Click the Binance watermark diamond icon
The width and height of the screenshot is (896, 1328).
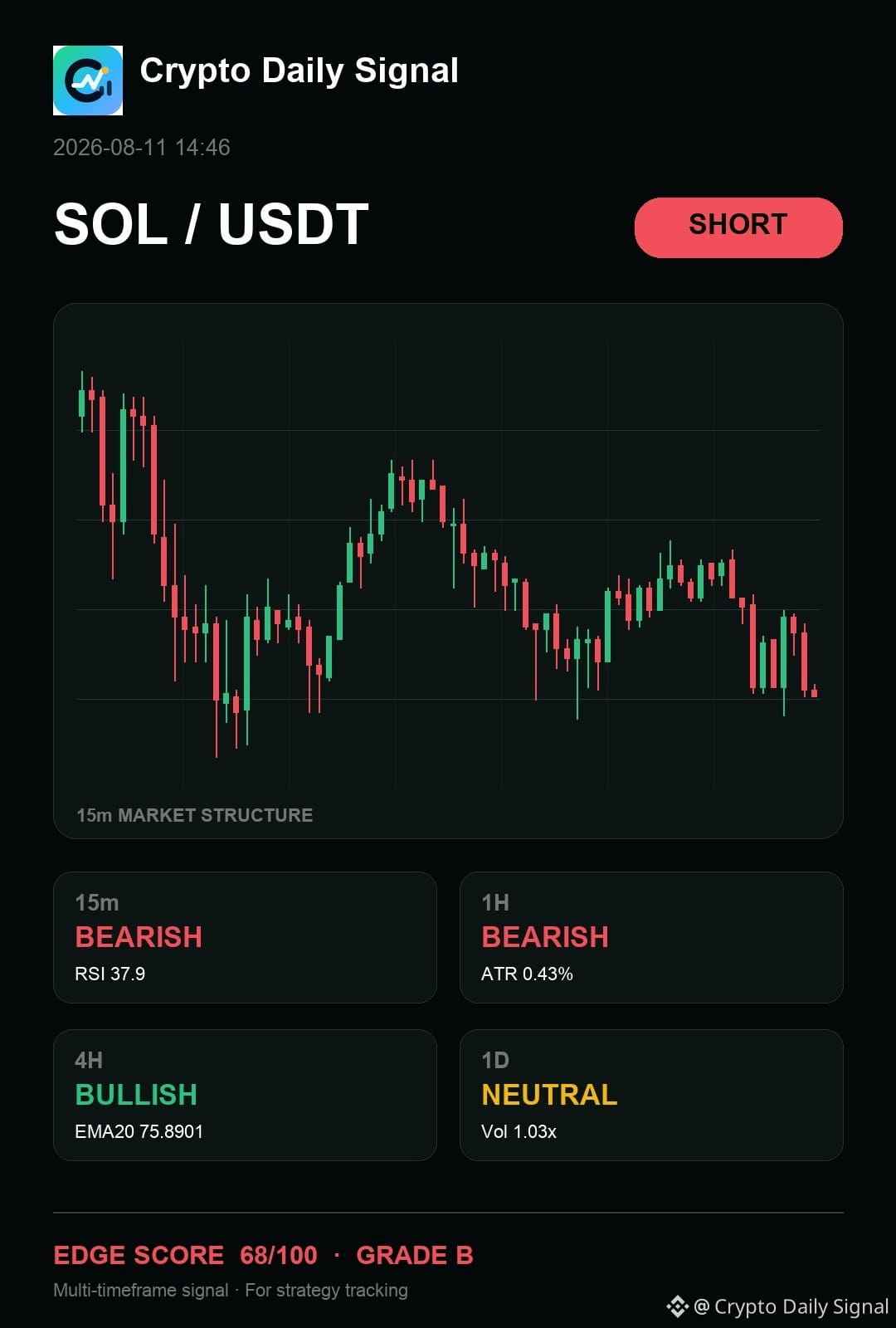[678, 1306]
